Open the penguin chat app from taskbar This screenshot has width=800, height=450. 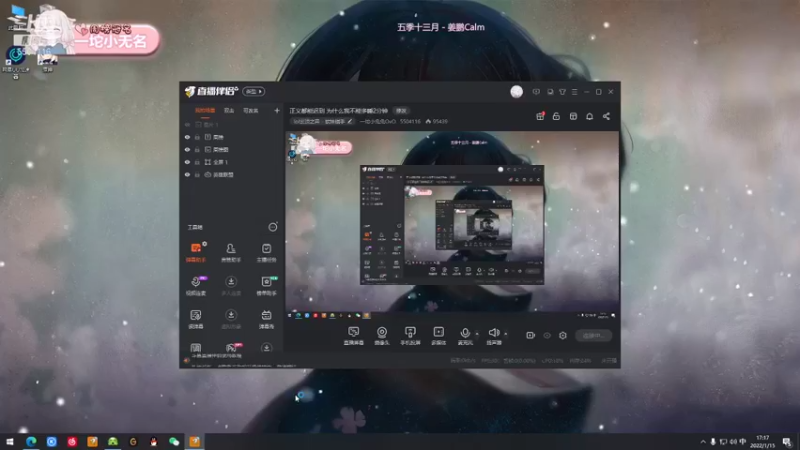coord(153,441)
